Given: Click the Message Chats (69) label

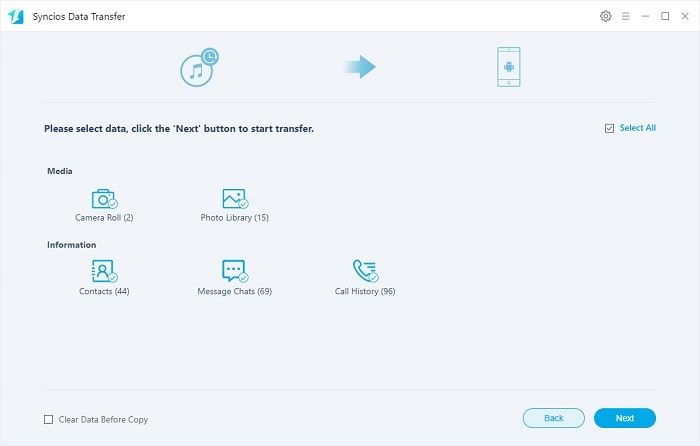Looking at the screenshot, I should [234, 292].
